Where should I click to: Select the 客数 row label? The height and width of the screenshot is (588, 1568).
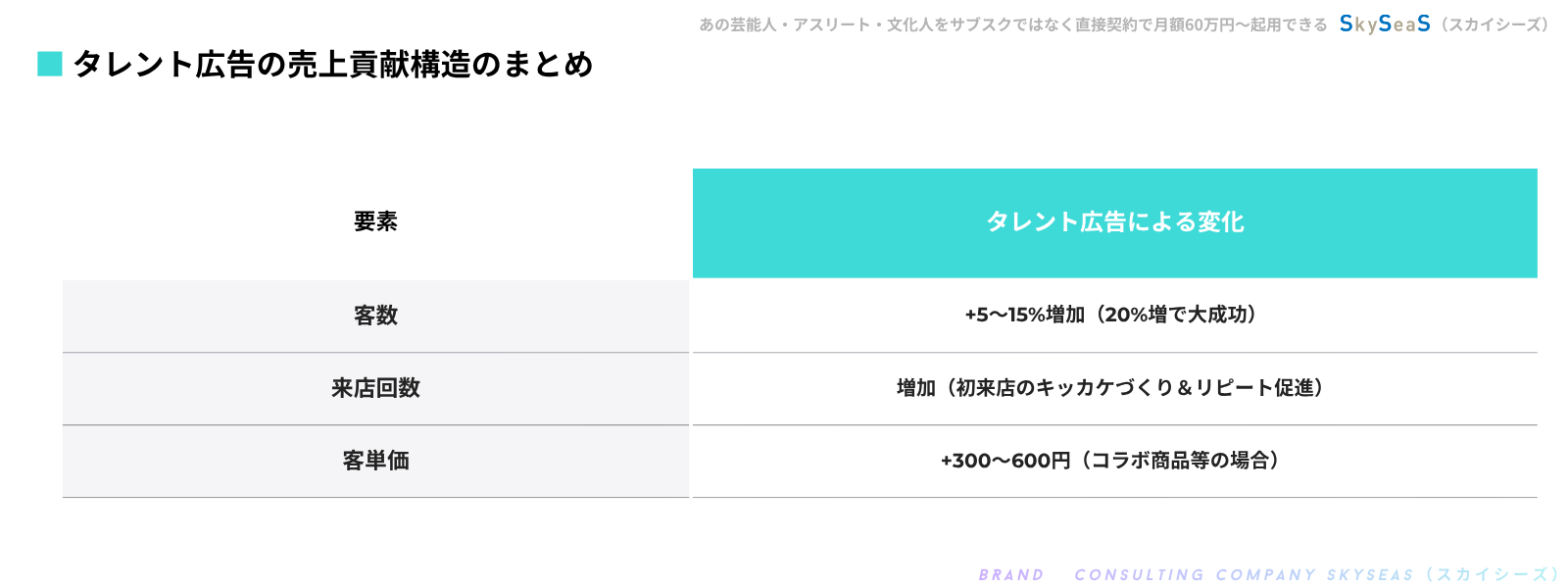[375, 316]
